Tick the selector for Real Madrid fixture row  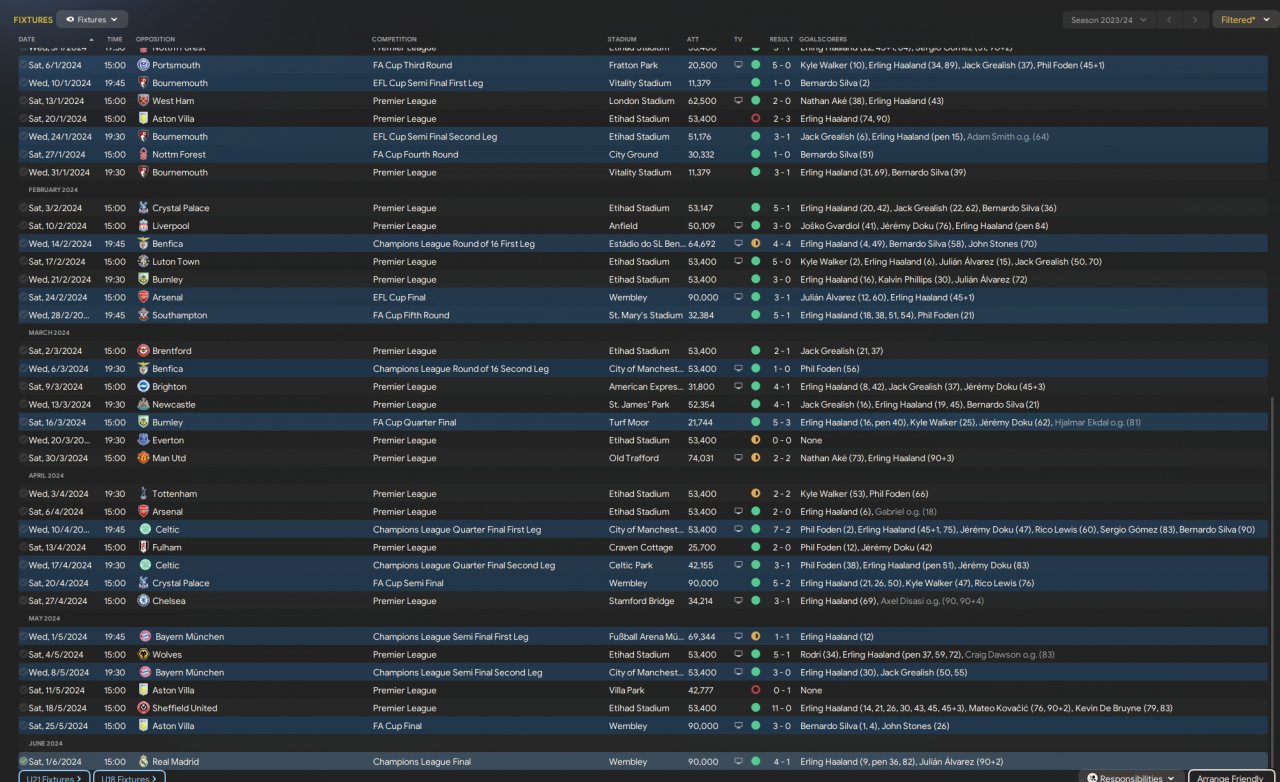click(23, 762)
